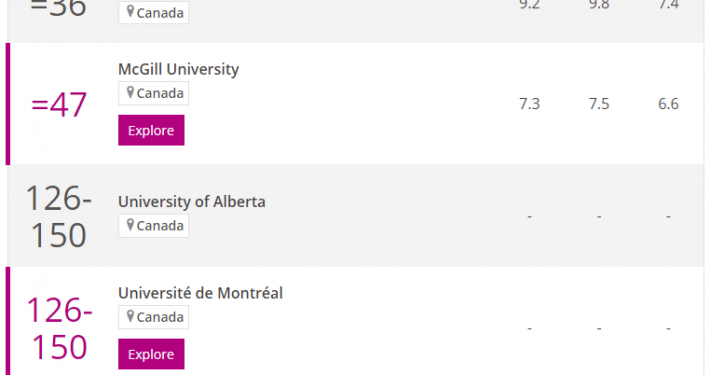The image size is (710, 375).
Task: Click the =47 rank number
Action: point(58,105)
